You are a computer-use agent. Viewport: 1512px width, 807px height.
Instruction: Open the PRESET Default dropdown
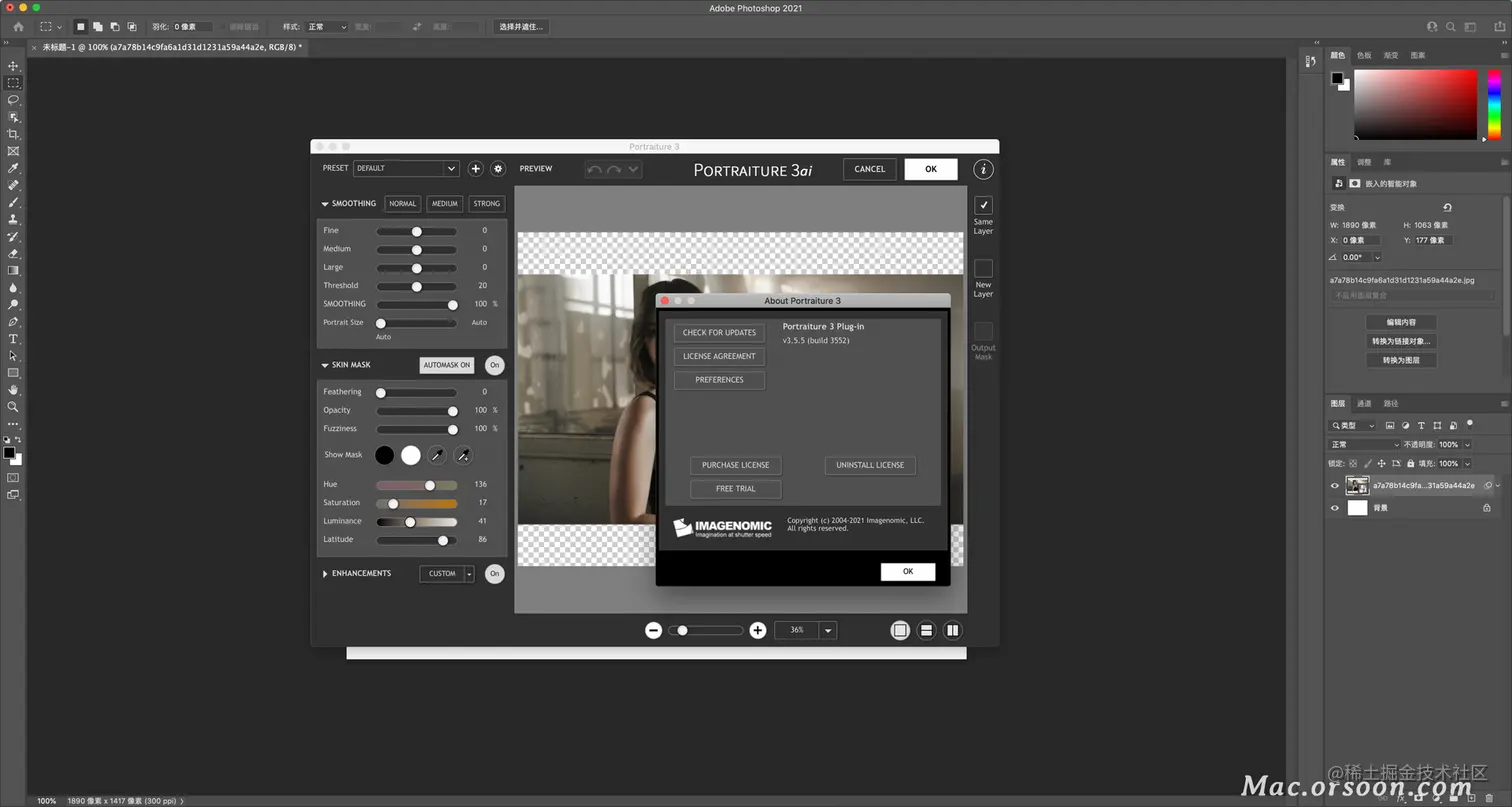[406, 169]
